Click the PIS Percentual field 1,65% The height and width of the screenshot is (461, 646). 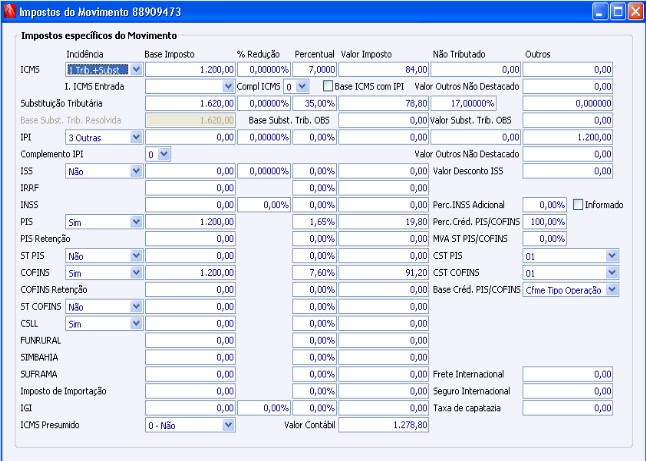(x=315, y=222)
